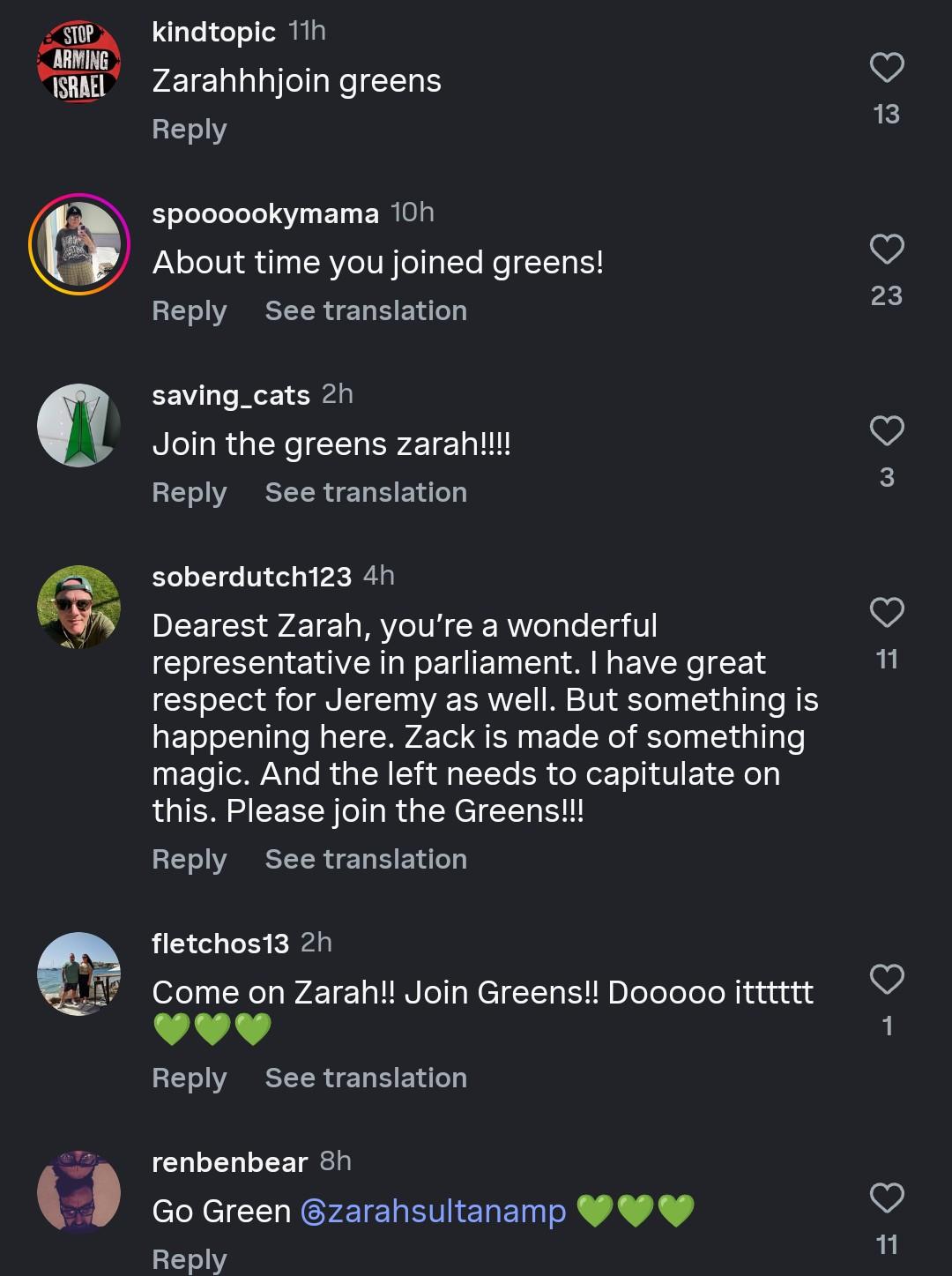The image size is (952, 1276).
Task: See translation of saving_cats' comment
Action: pyautogui.click(x=366, y=493)
